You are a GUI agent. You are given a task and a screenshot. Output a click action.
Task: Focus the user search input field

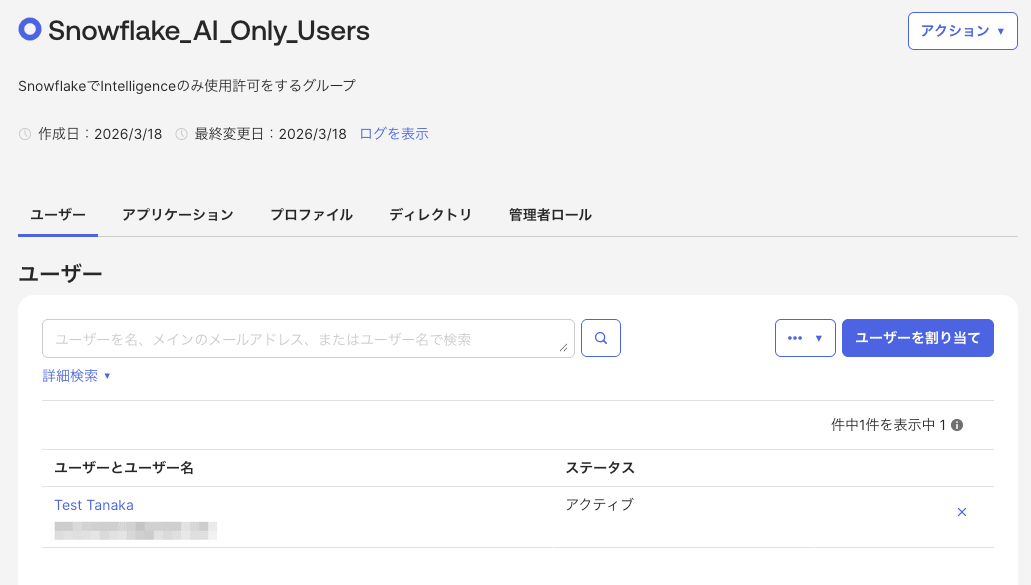[x=308, y=339]
